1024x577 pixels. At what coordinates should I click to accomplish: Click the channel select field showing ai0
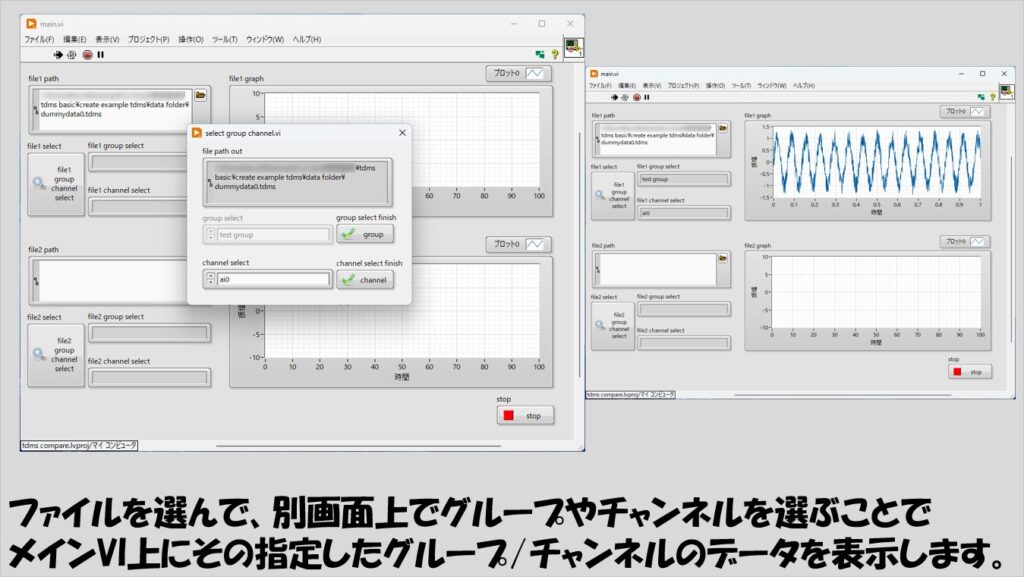click(x=273, y=280)
